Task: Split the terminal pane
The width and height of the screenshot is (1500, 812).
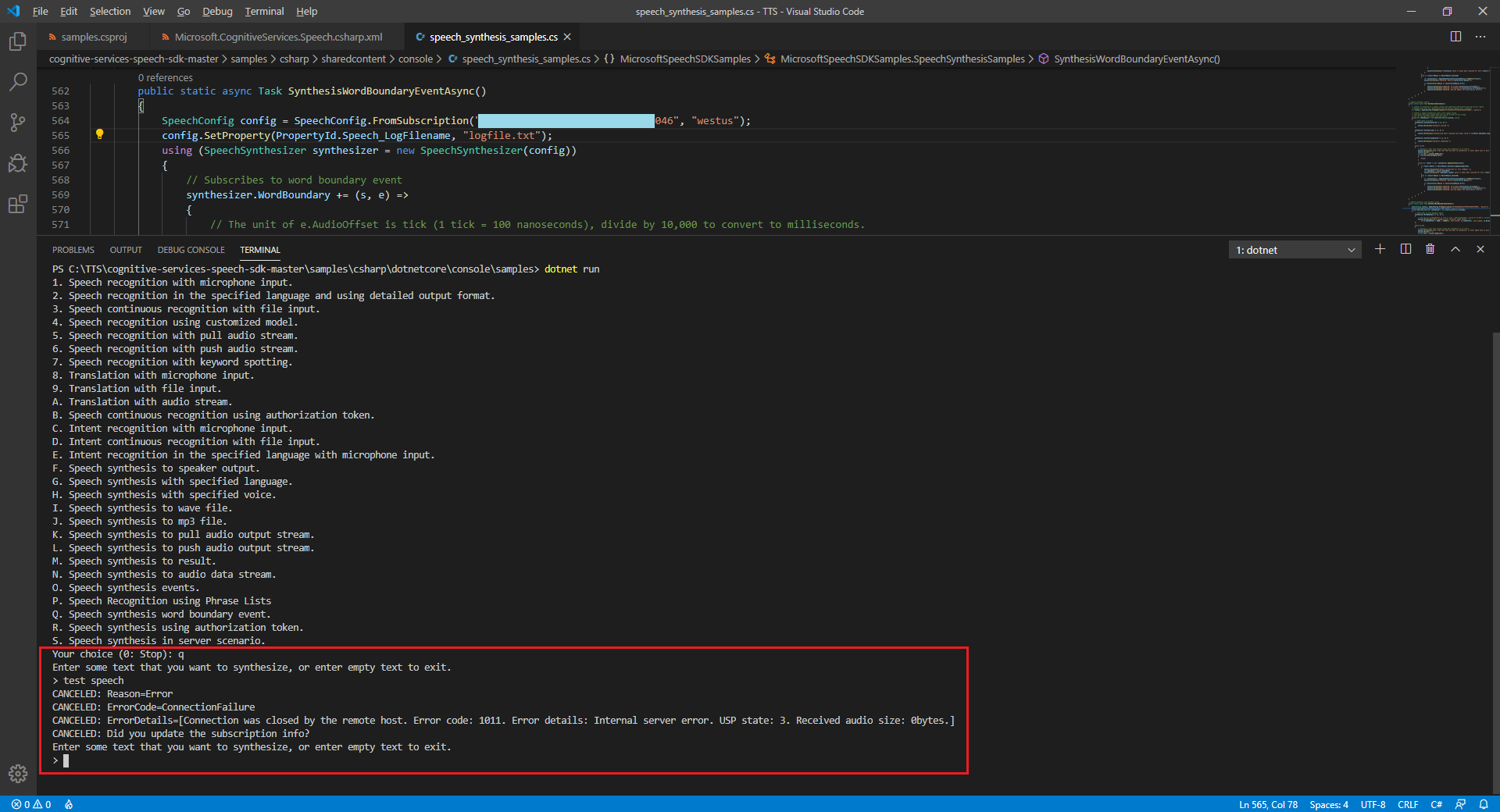Action: click(x=1405, y=249)
